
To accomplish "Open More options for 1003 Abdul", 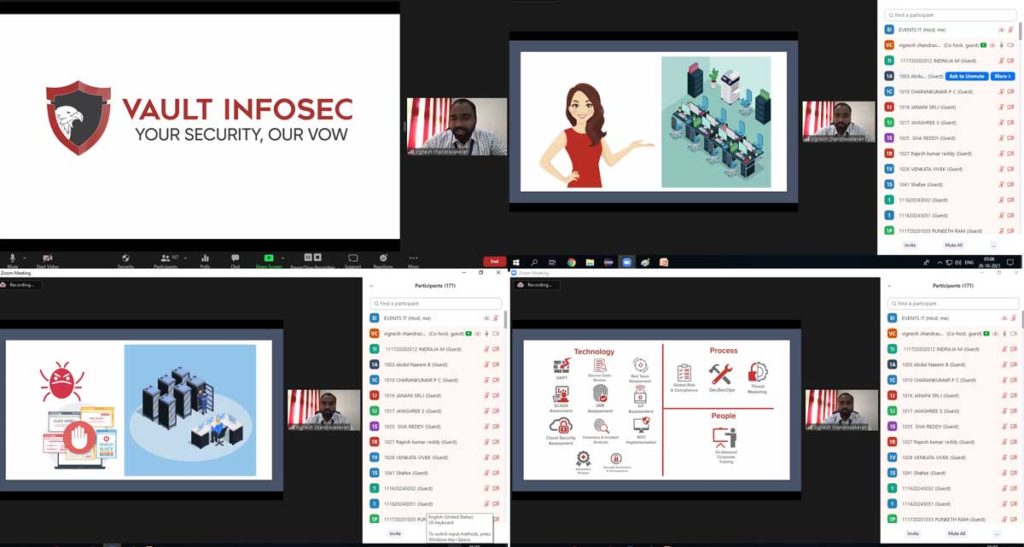I will click(x=1002, y=76).
